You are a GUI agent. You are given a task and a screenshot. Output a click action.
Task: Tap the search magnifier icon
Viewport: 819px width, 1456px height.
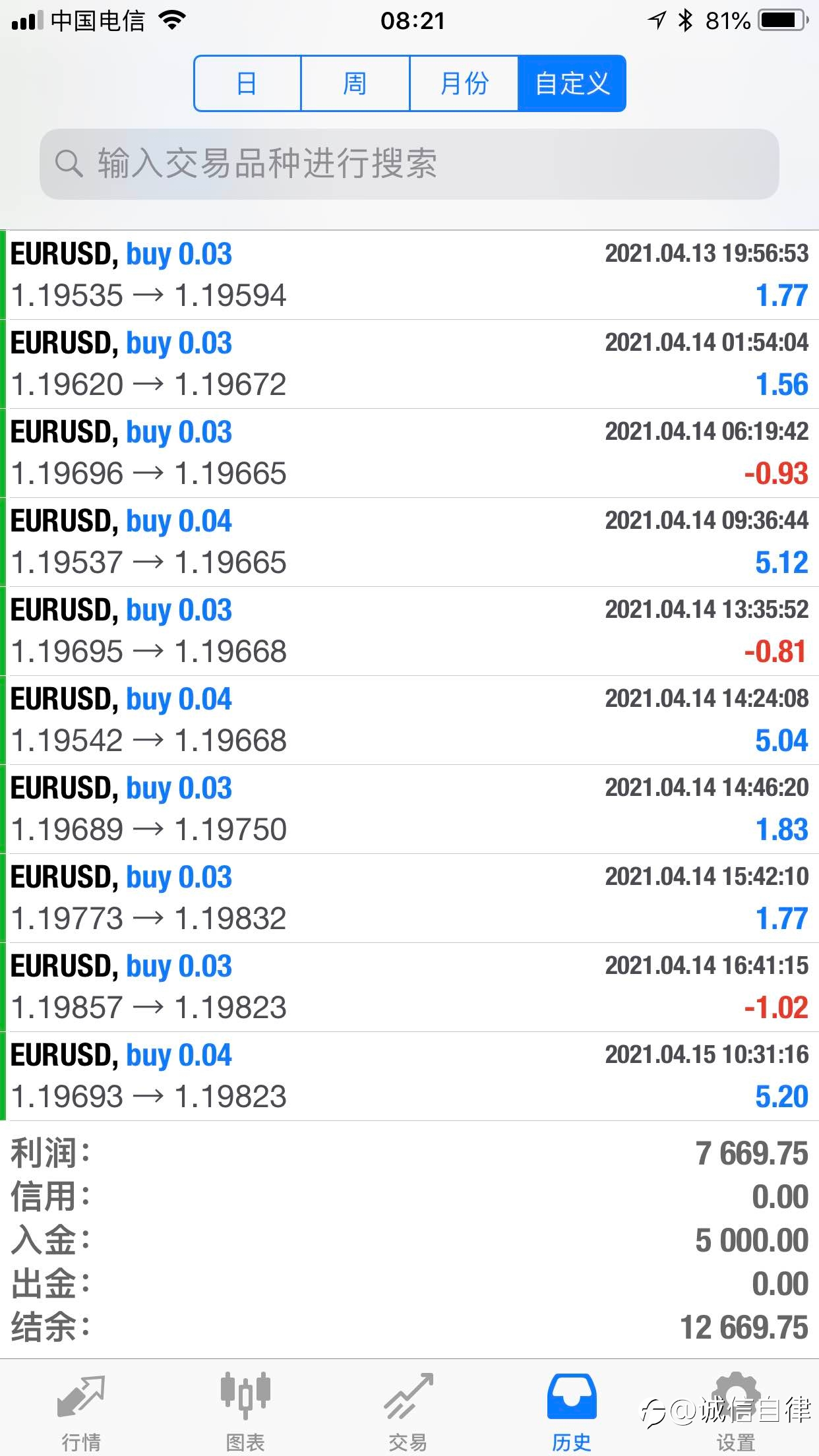point(69,164)
